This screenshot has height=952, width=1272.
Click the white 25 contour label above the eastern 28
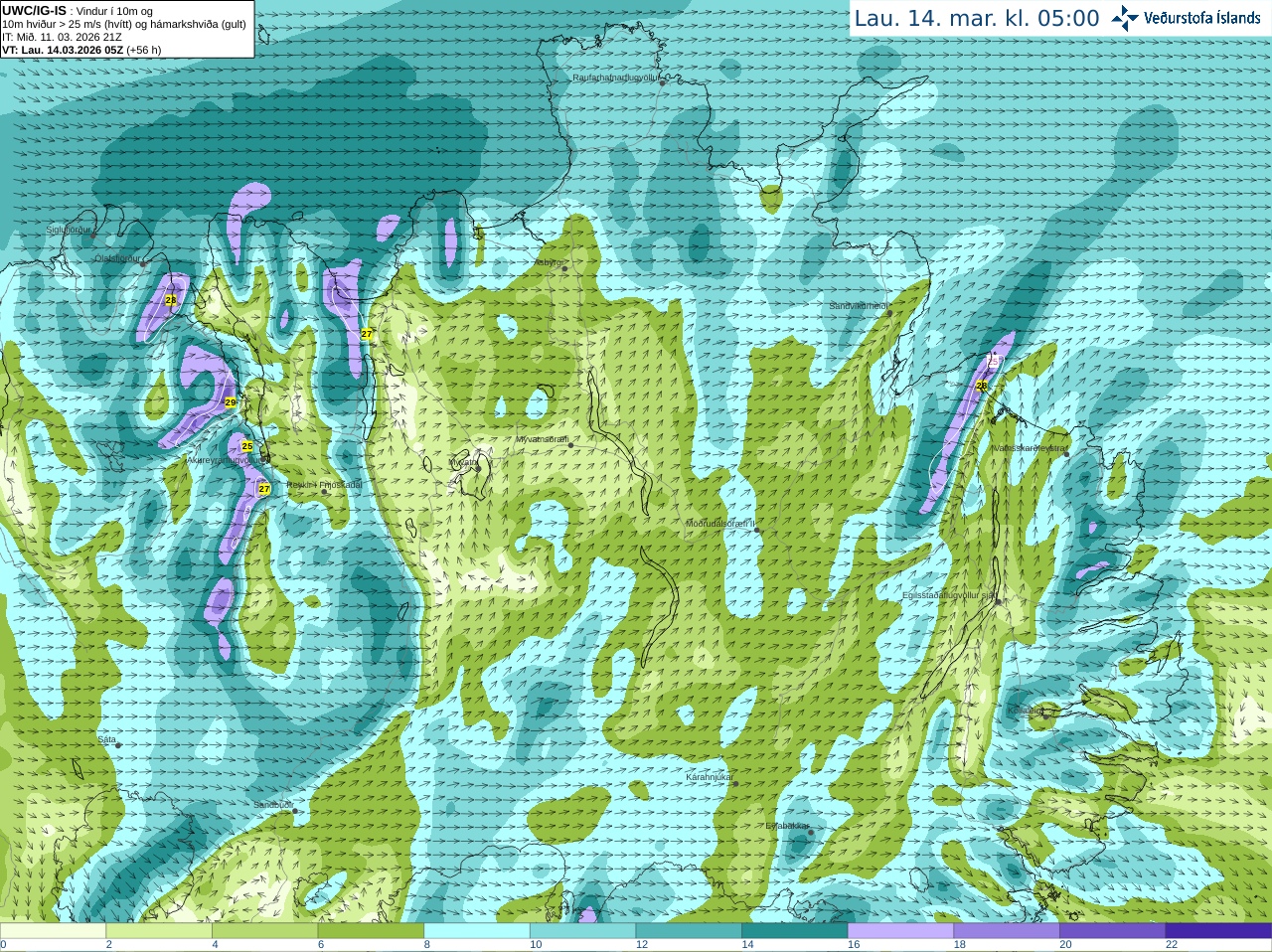pos(991,362)
